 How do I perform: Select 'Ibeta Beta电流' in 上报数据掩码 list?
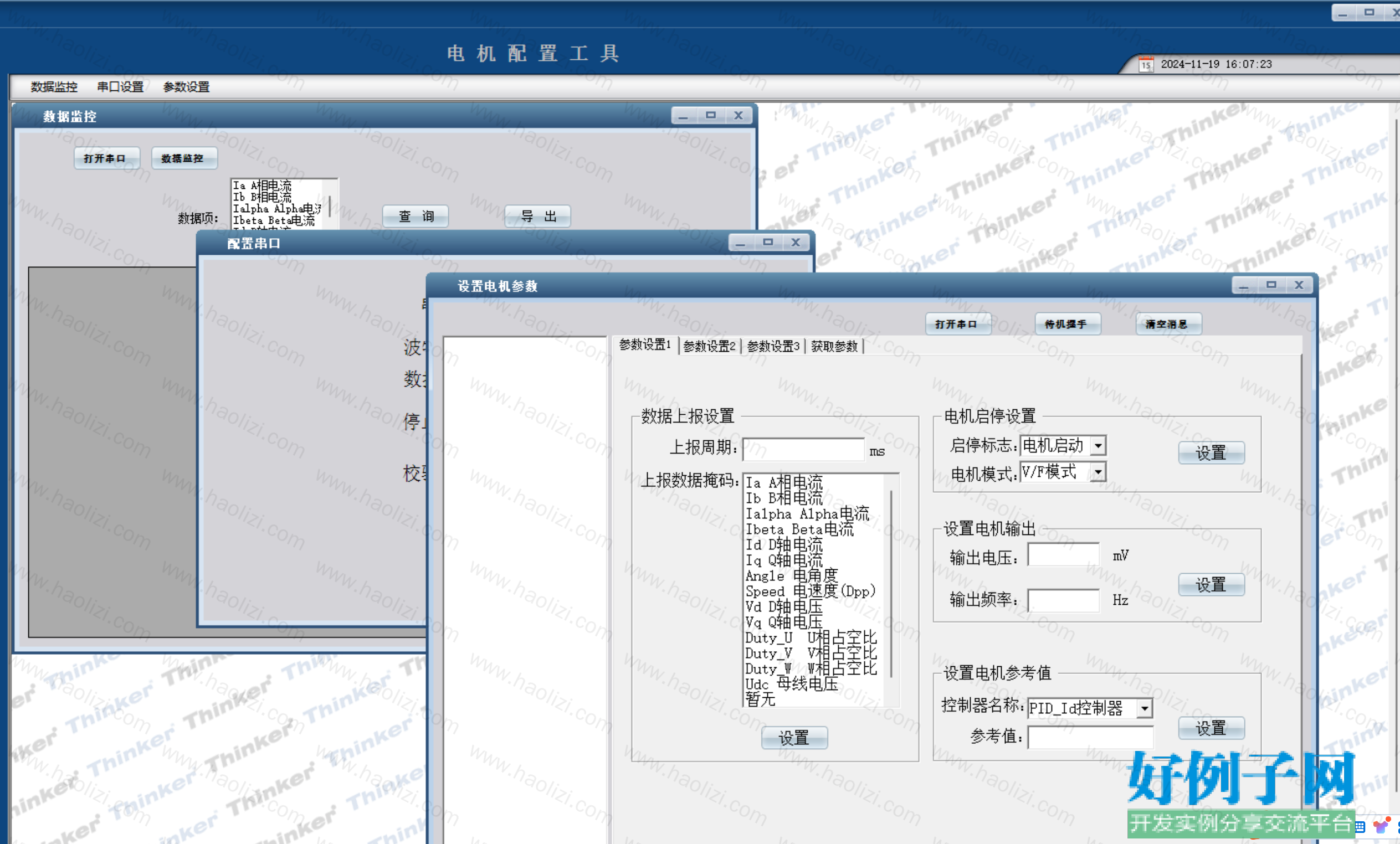point(799,529)
